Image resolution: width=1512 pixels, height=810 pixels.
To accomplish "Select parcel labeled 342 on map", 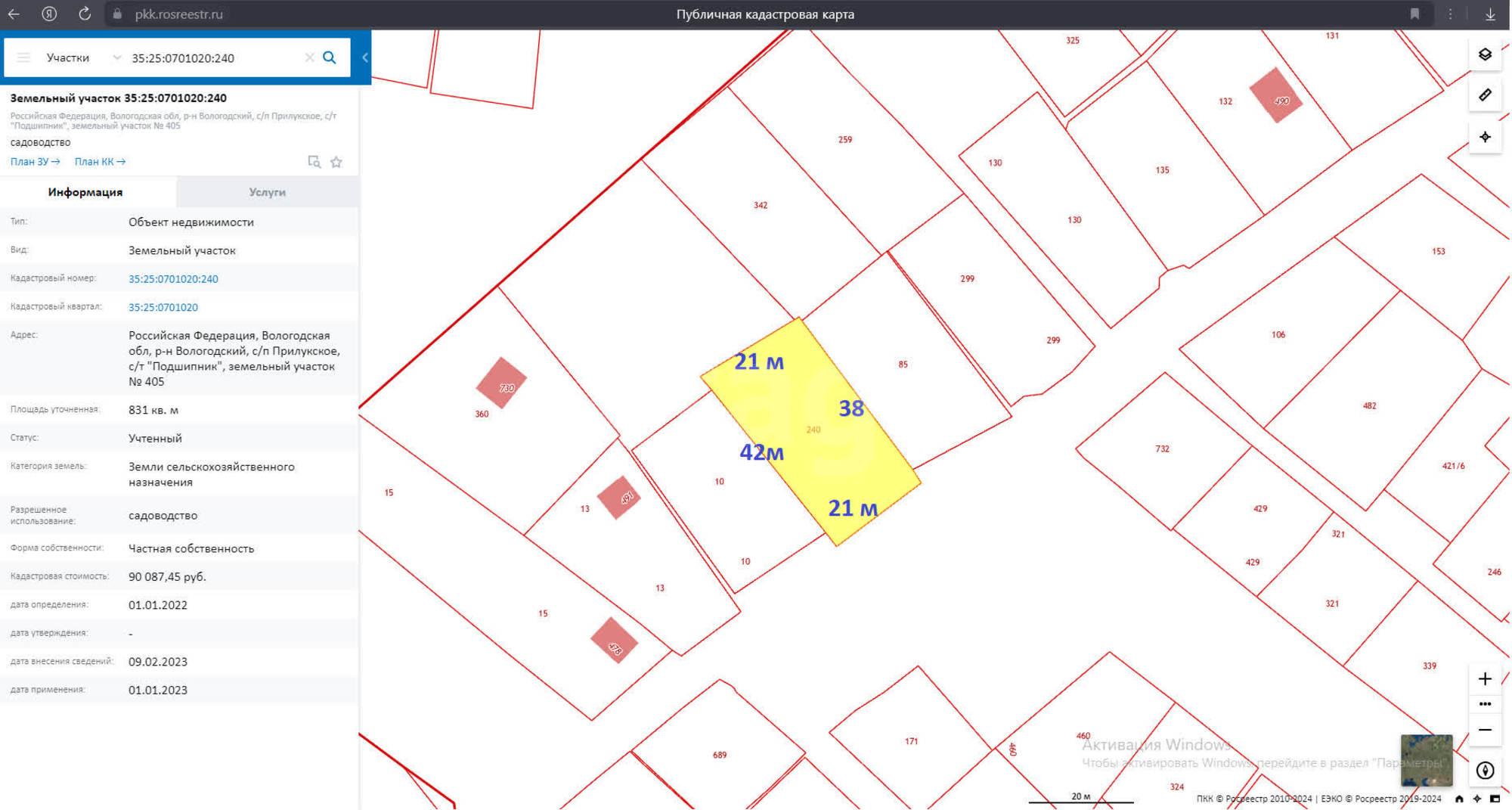I will [761, 205].
